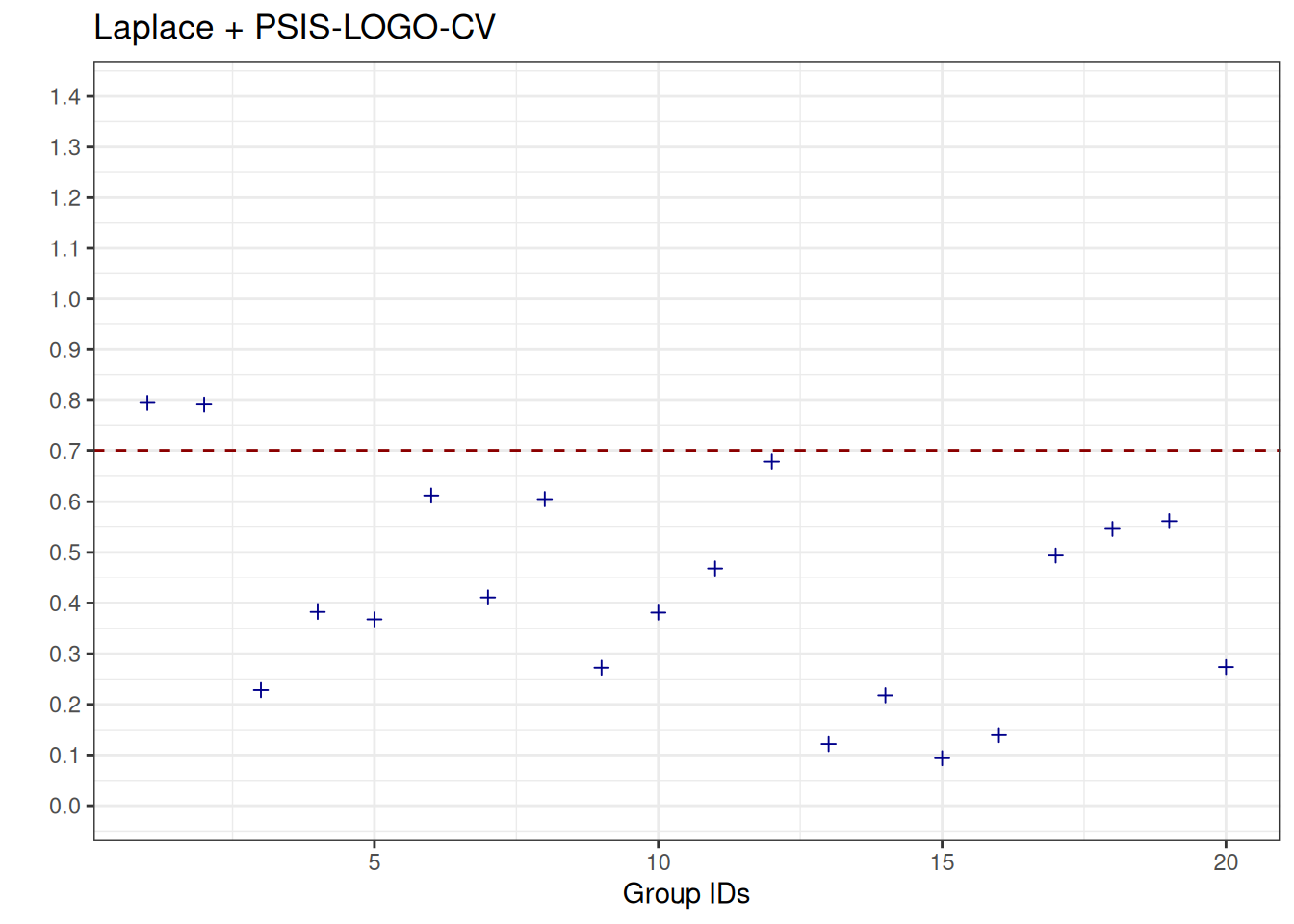Select the group 6 data point
Image resolution: width=1294 pixels, height=924 pixels.
click(x=431, y=496)
